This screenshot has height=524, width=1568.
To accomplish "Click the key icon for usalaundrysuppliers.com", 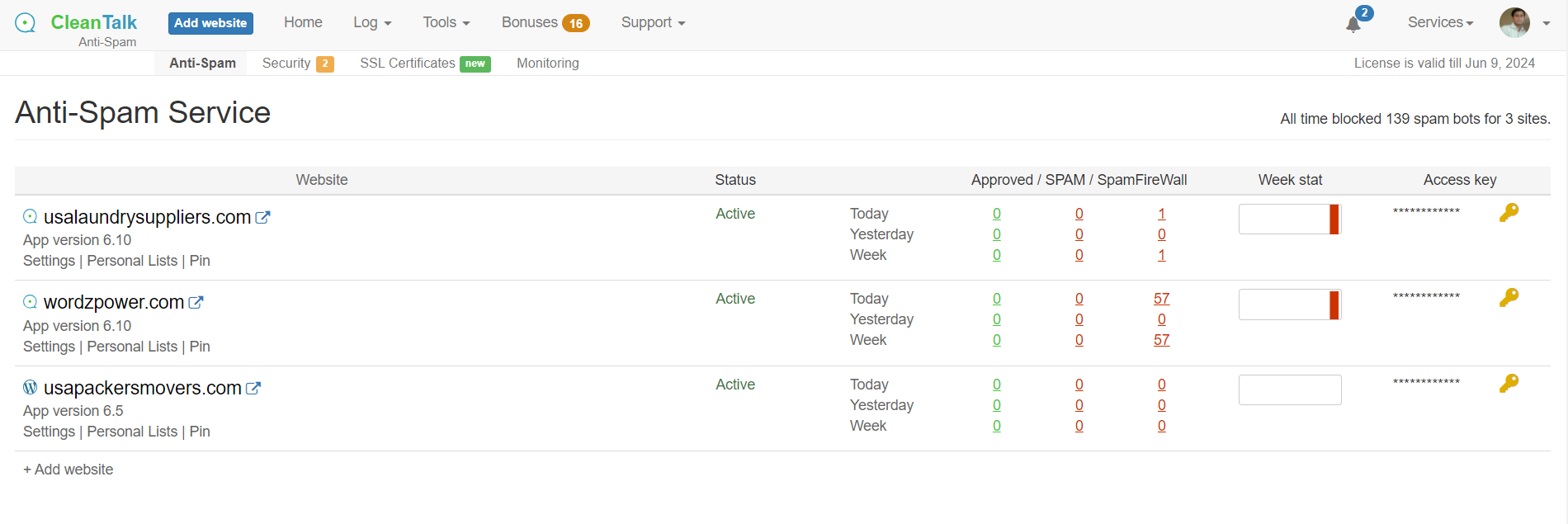I will 1509,213.
